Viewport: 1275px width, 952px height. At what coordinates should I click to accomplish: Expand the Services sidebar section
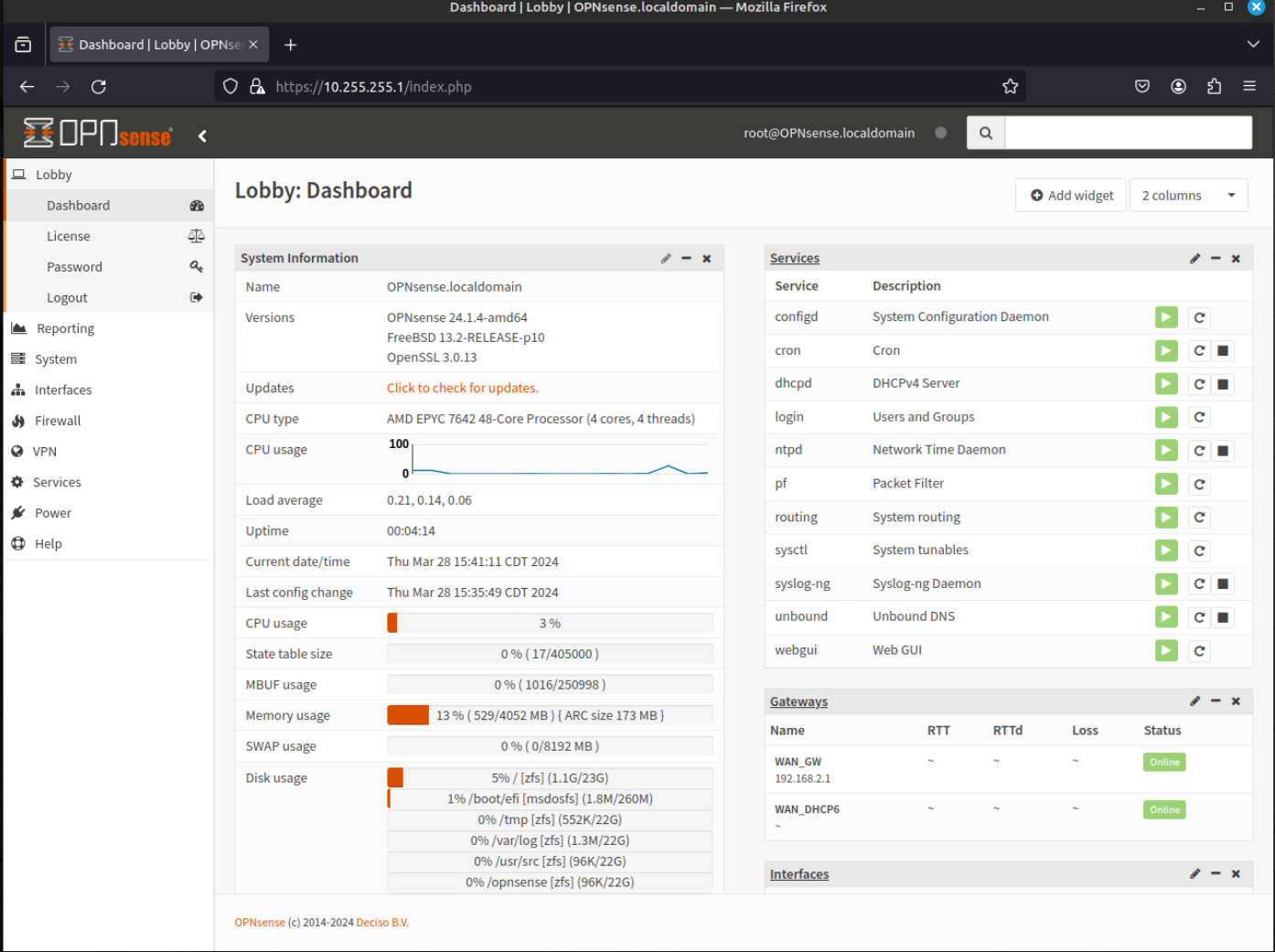[108, 482]
